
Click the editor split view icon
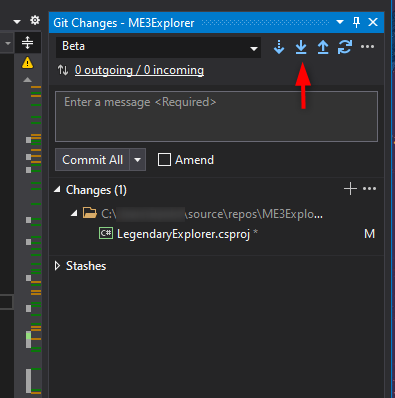[x=27, y=43]
